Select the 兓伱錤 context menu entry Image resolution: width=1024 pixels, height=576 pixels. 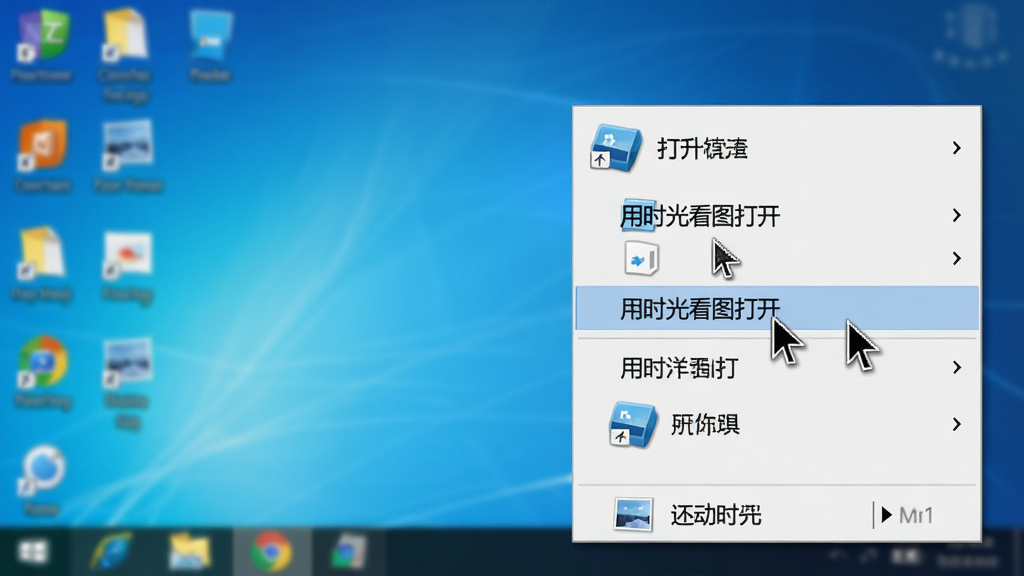pos(776,424)
